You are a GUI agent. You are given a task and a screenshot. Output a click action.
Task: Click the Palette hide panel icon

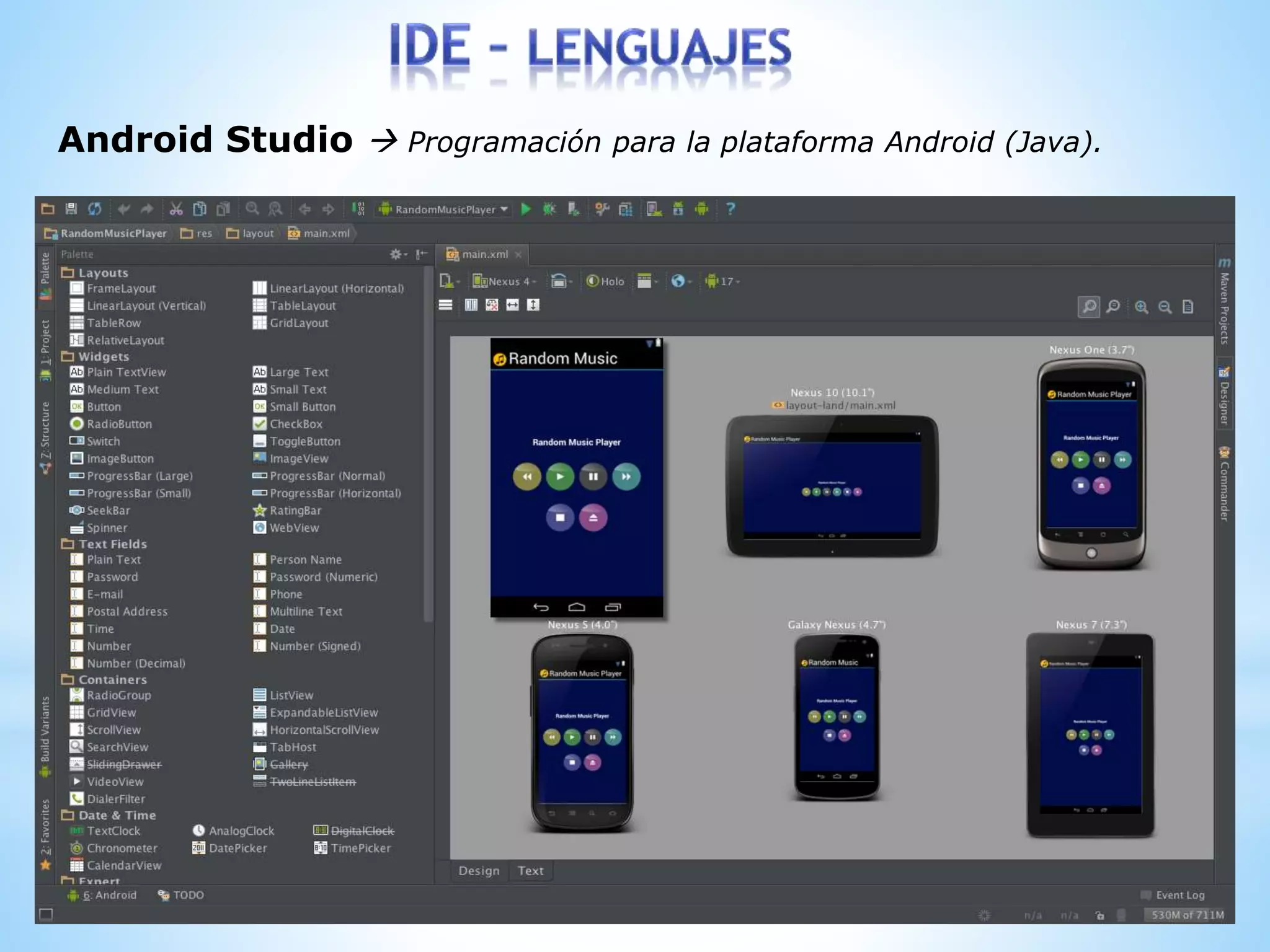point(422,254)
